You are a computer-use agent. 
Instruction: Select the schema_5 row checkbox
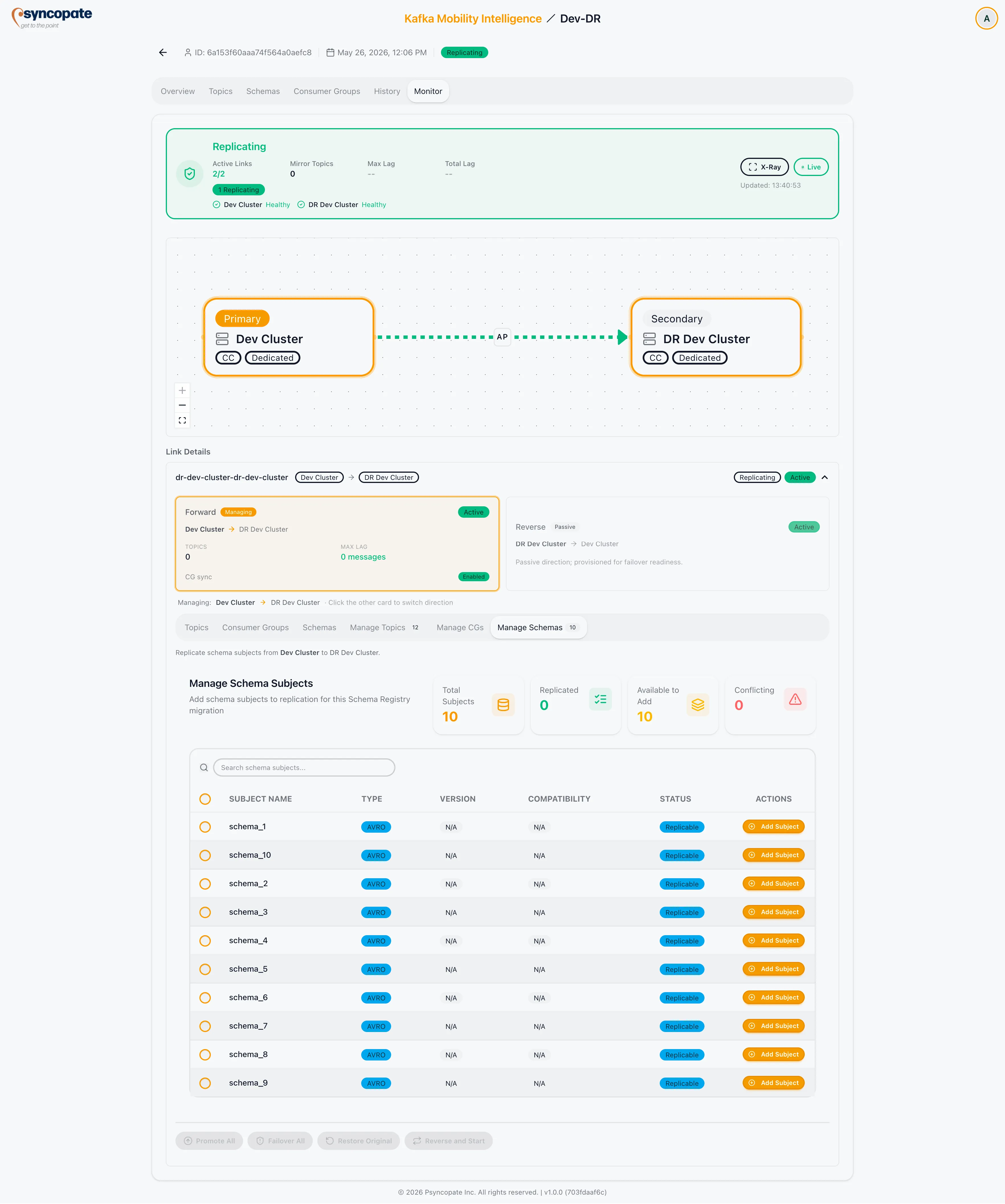pyautogui.click(x=205, y=970)
